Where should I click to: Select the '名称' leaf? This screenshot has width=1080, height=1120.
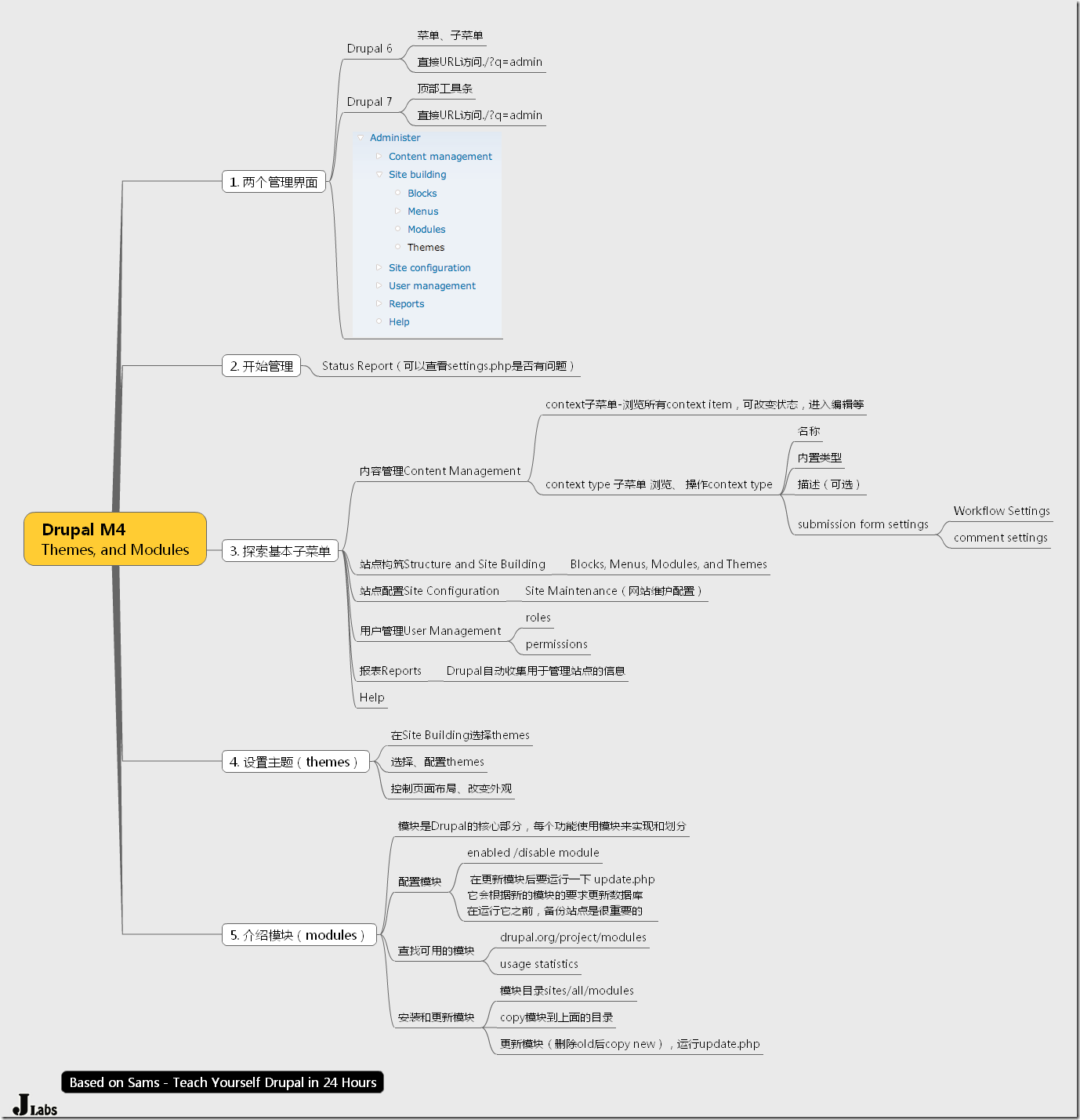[x=809, y=431]
